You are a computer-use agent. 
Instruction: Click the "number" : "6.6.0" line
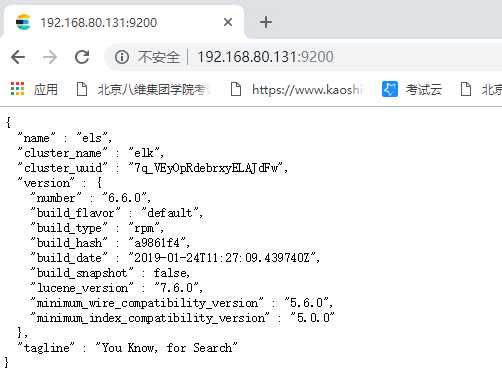click(90, 198)
